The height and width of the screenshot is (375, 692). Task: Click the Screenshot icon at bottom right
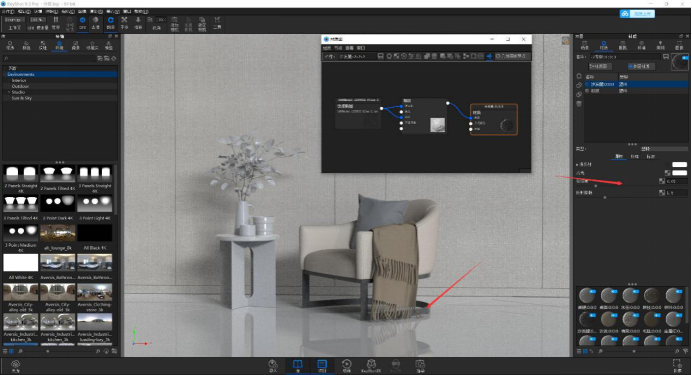[677, 364]
